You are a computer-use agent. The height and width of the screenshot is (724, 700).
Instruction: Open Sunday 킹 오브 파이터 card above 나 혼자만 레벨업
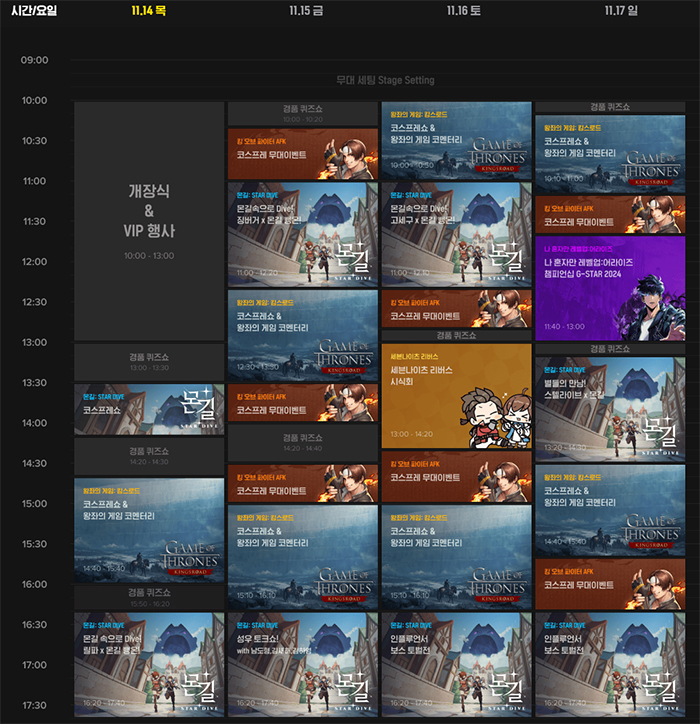click(610, 214)
